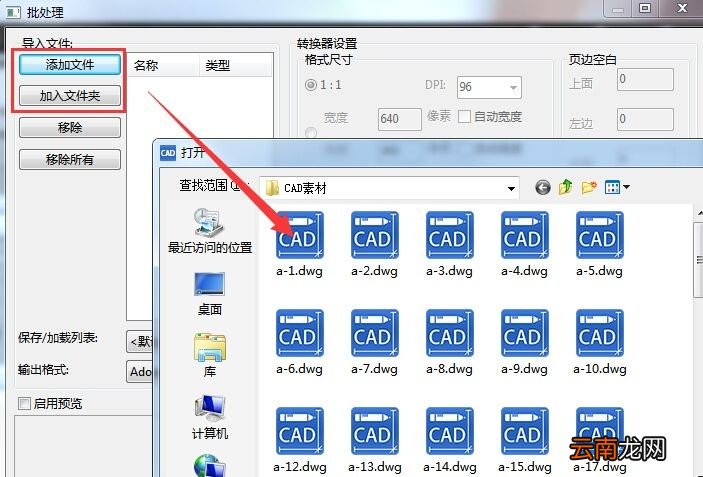Select the a-9.dwg file icon
Image resolution: width=703 pixels, height=477 pixels.
(525, 333)
